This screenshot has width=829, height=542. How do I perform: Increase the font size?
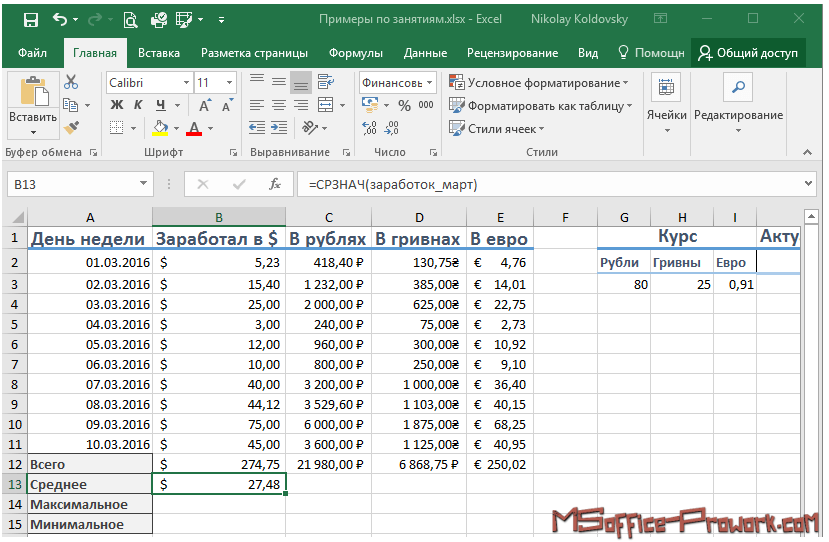tap(205, 105)
